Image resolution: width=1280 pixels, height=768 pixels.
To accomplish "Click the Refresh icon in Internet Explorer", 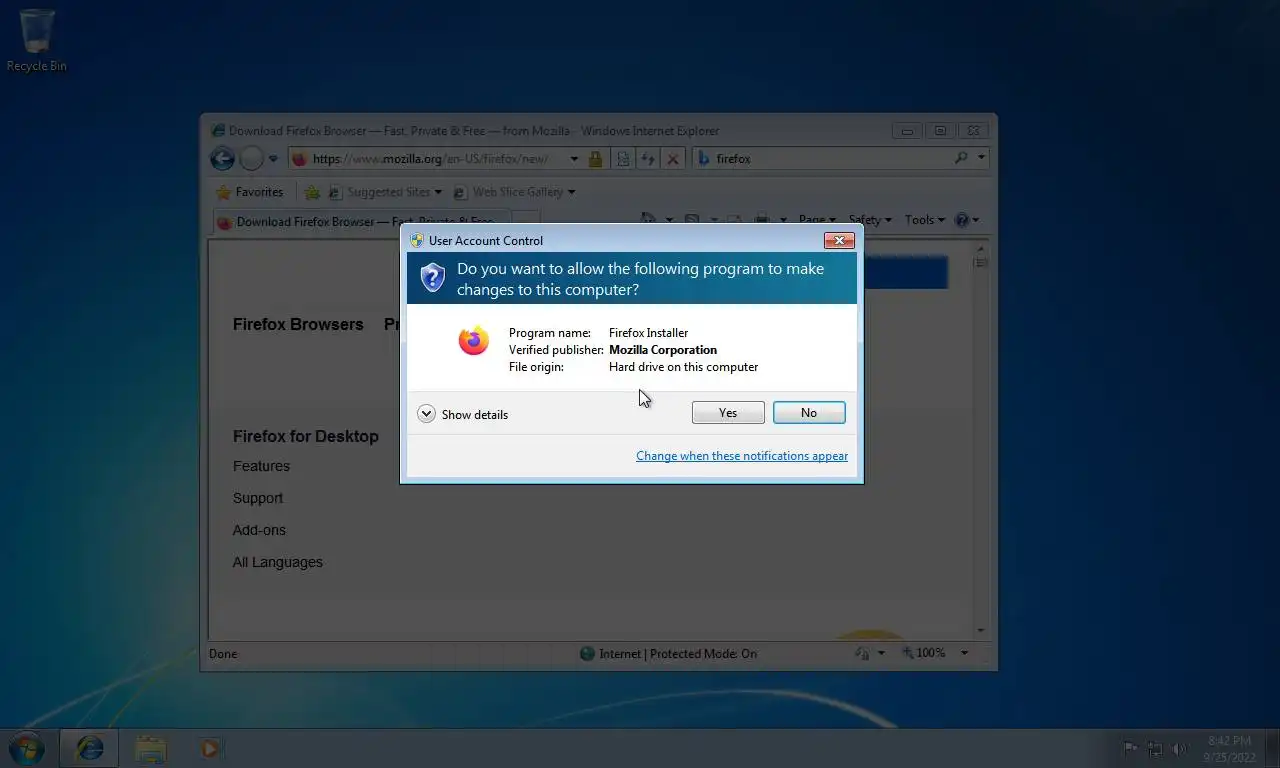I will [x=648, y=159].
